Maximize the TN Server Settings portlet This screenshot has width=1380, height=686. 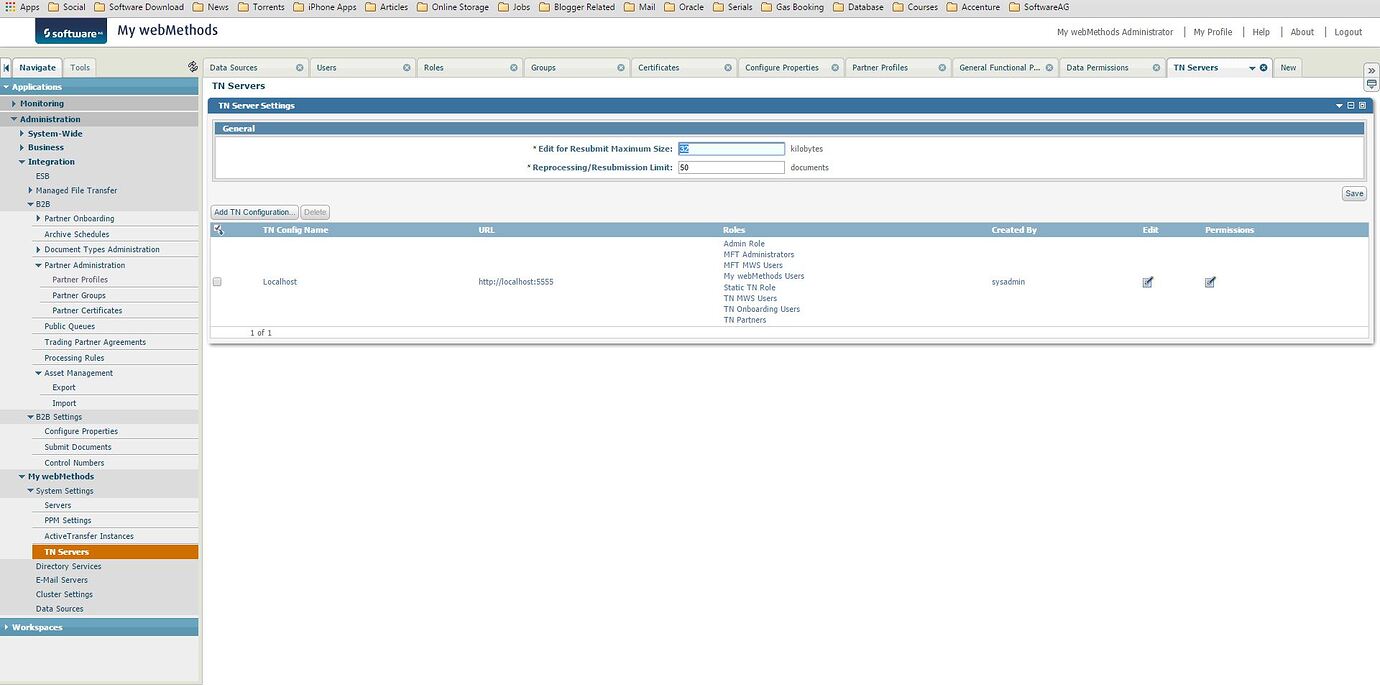point(1362,105)
